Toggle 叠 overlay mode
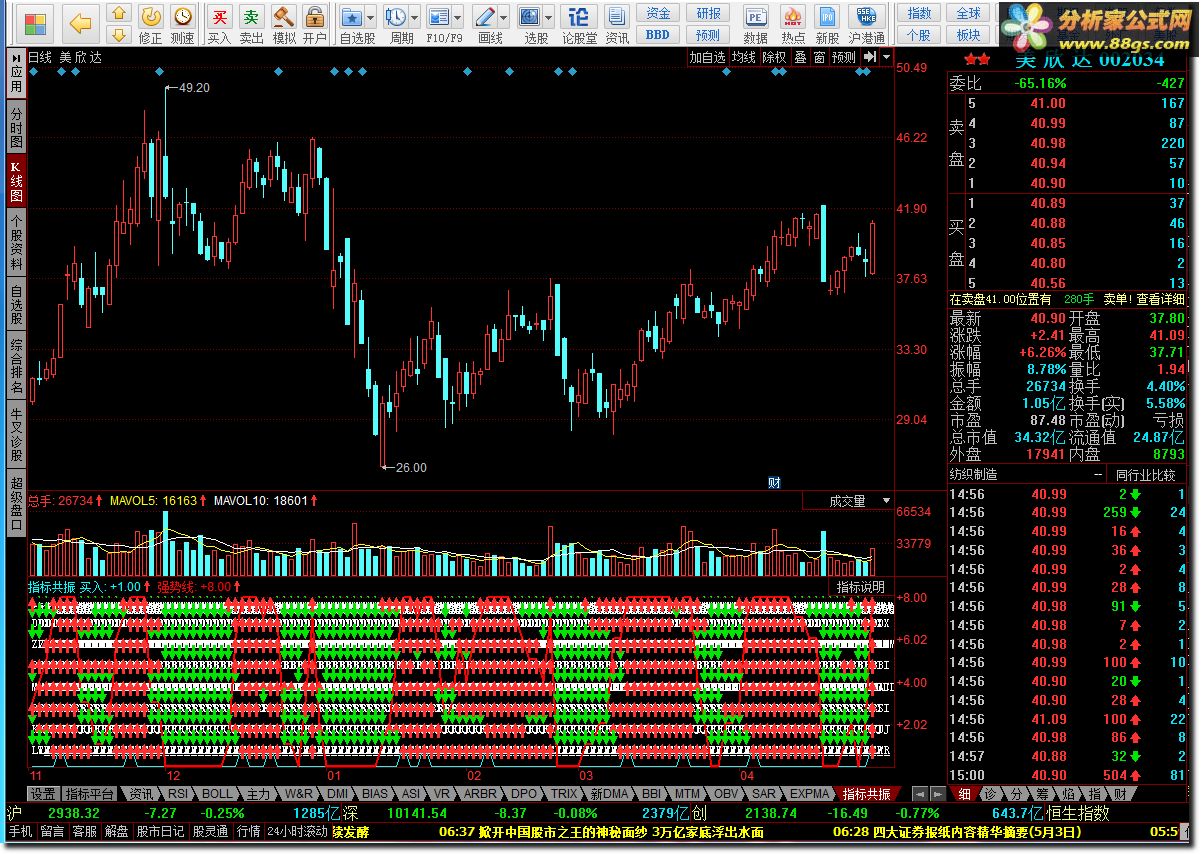 click(800, 57)
